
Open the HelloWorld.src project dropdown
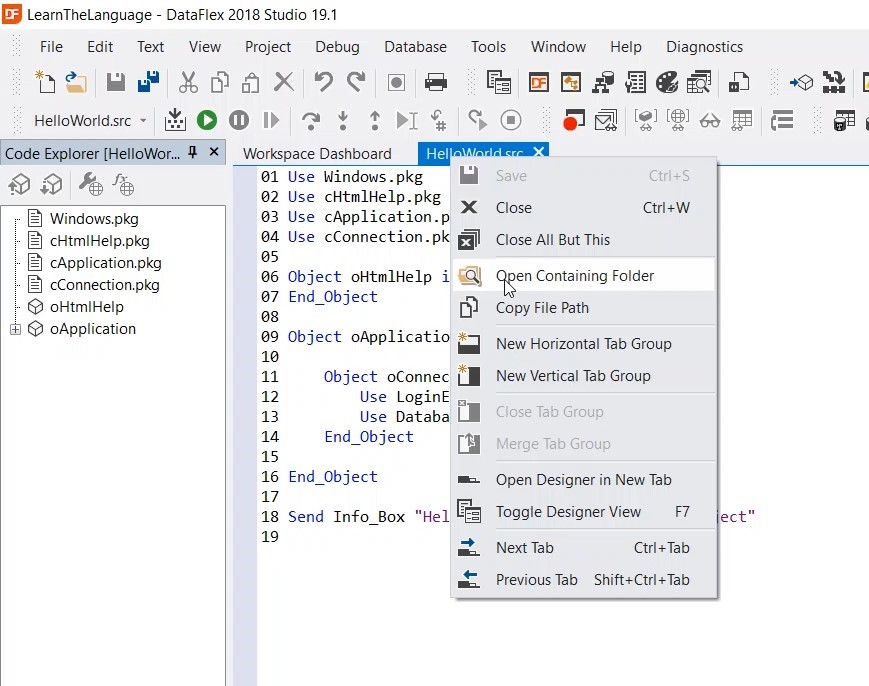pos(143,121)
